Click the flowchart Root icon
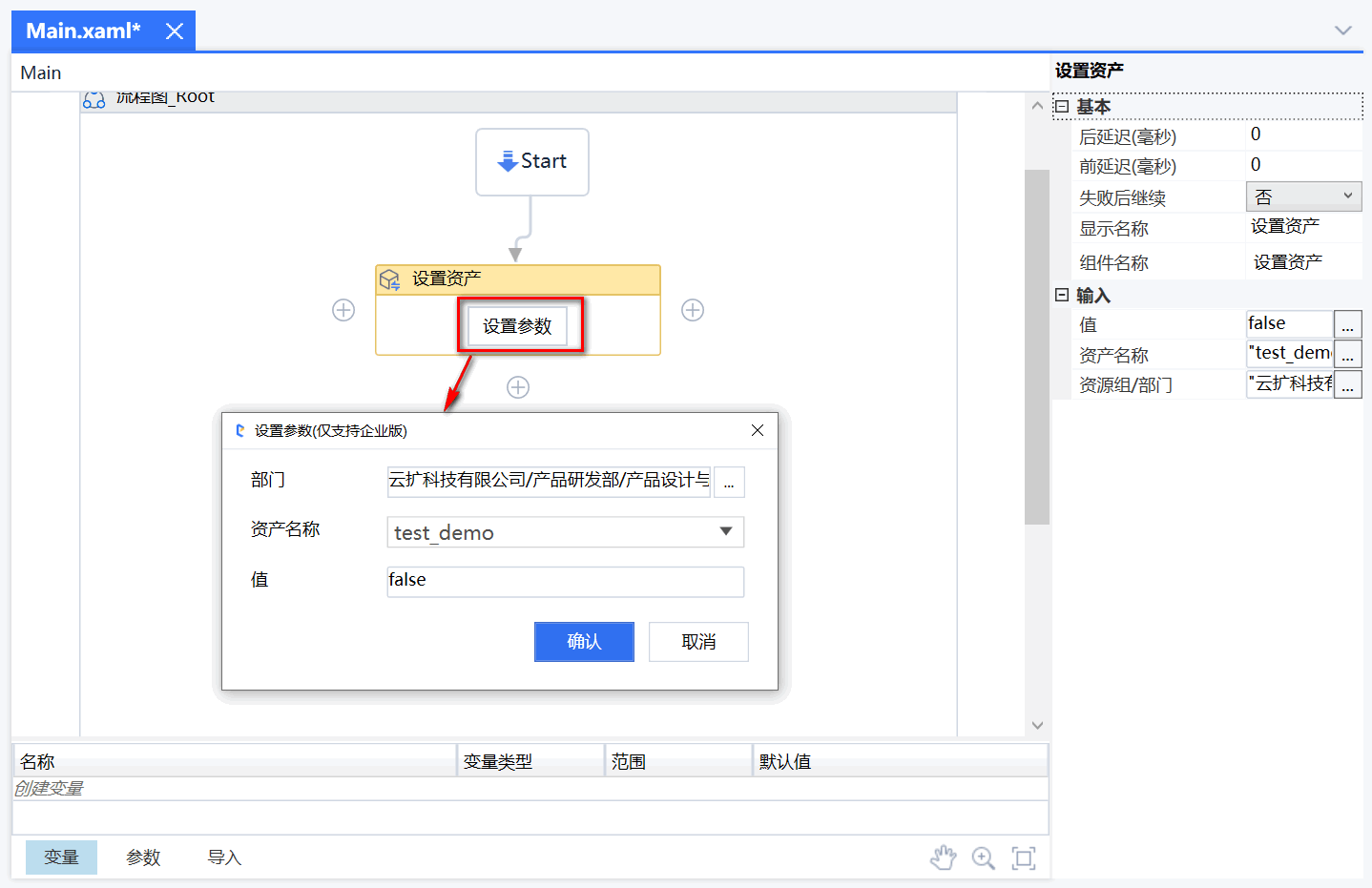The height and width of the screenshot is (888, 1372). [x=94, y=99]
